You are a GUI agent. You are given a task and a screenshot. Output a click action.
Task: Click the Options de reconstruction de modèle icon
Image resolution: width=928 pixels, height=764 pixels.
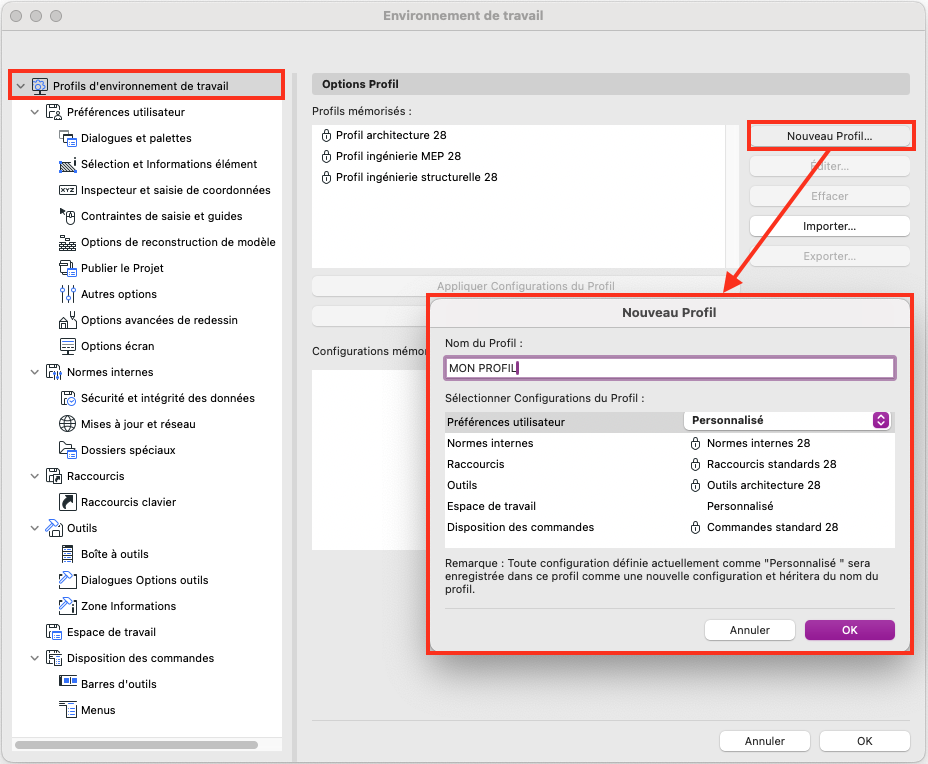[67, 242]
